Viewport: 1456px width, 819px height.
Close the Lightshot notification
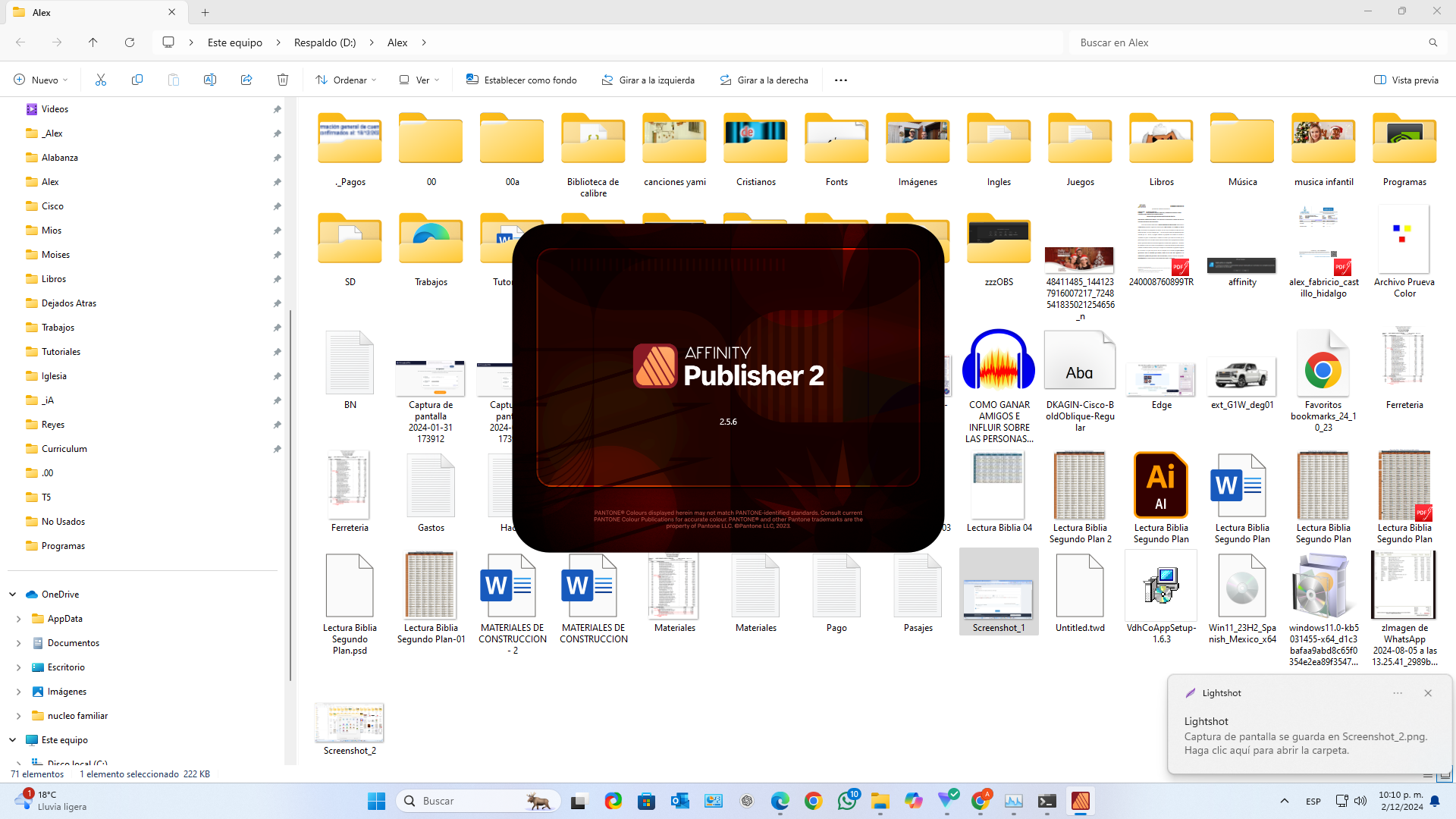click(1428, 693)
